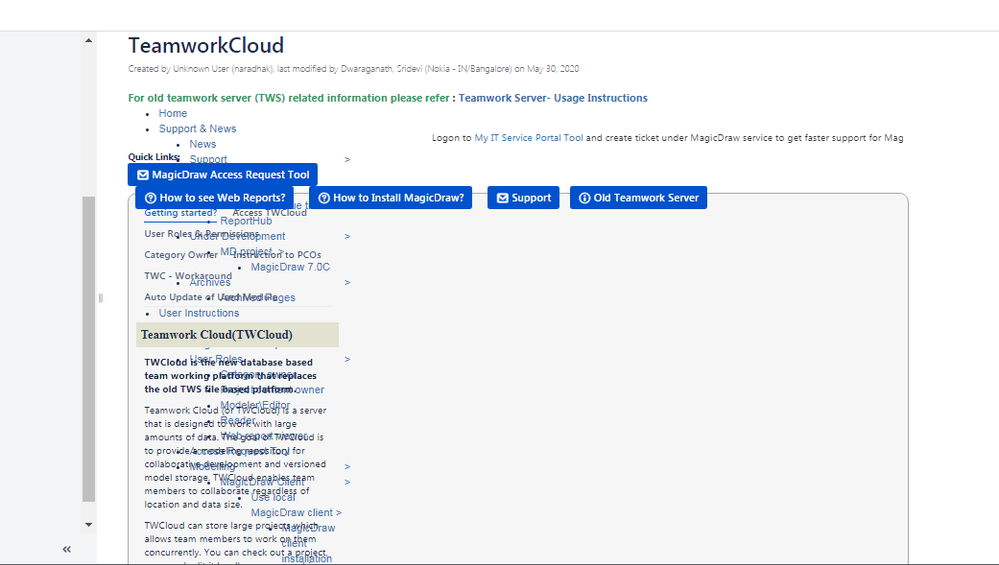Screen dimensions: 999x565
Task: Click the TeamworkCloud page title
Action: pyautogui.click(x=206, y=45)
